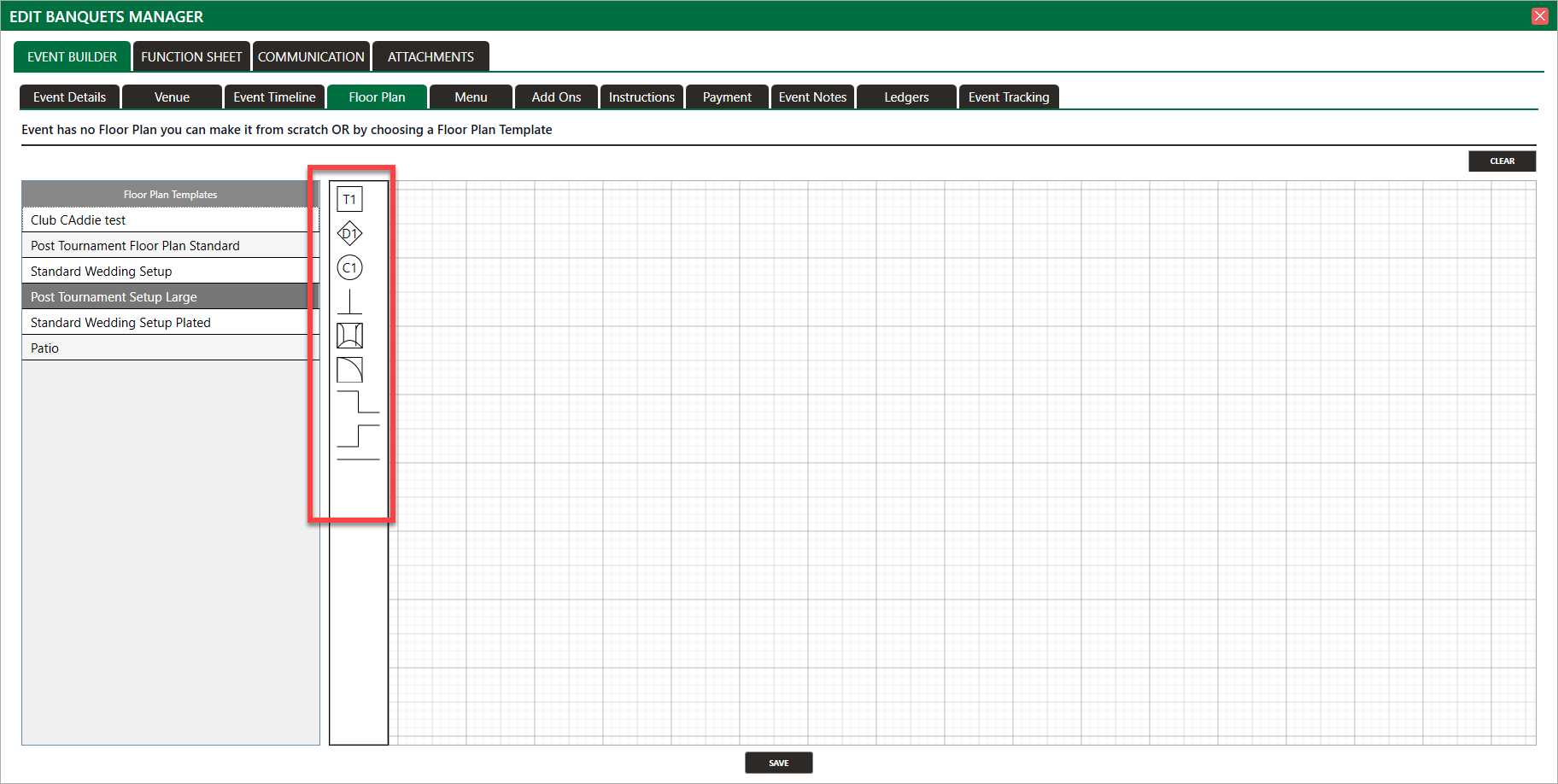
Task: Select the step-up wall line shape
Action: pos(358,436)
